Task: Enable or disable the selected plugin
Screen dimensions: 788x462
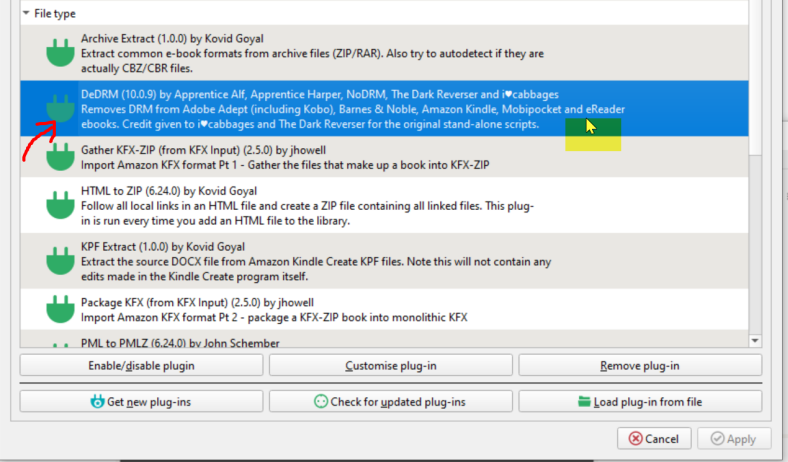Action: point(141,365)
